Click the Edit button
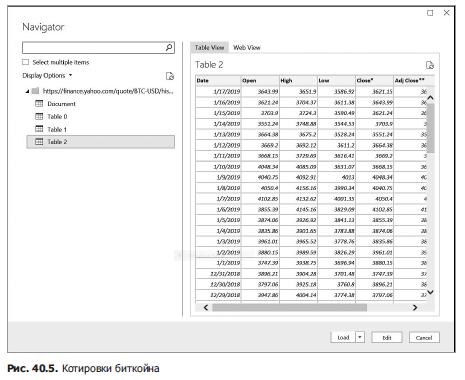This screenshot has width=465, height=380. [387, 338]
